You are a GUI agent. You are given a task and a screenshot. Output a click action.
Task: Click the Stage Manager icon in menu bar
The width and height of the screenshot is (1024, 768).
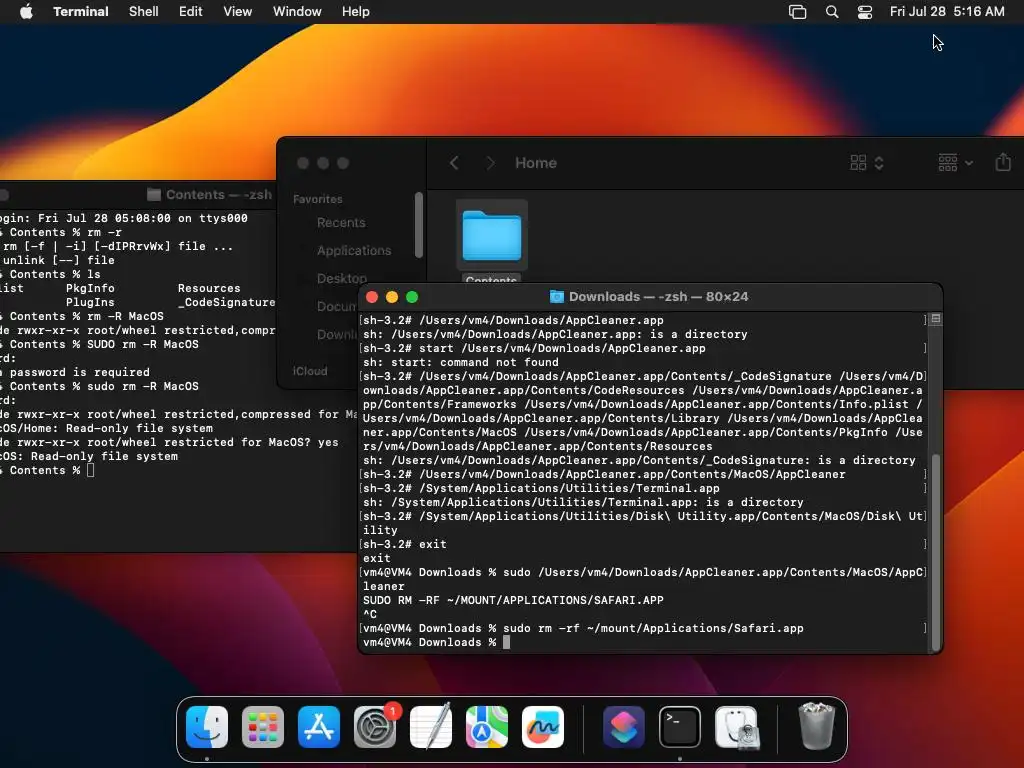coord(797,12)
